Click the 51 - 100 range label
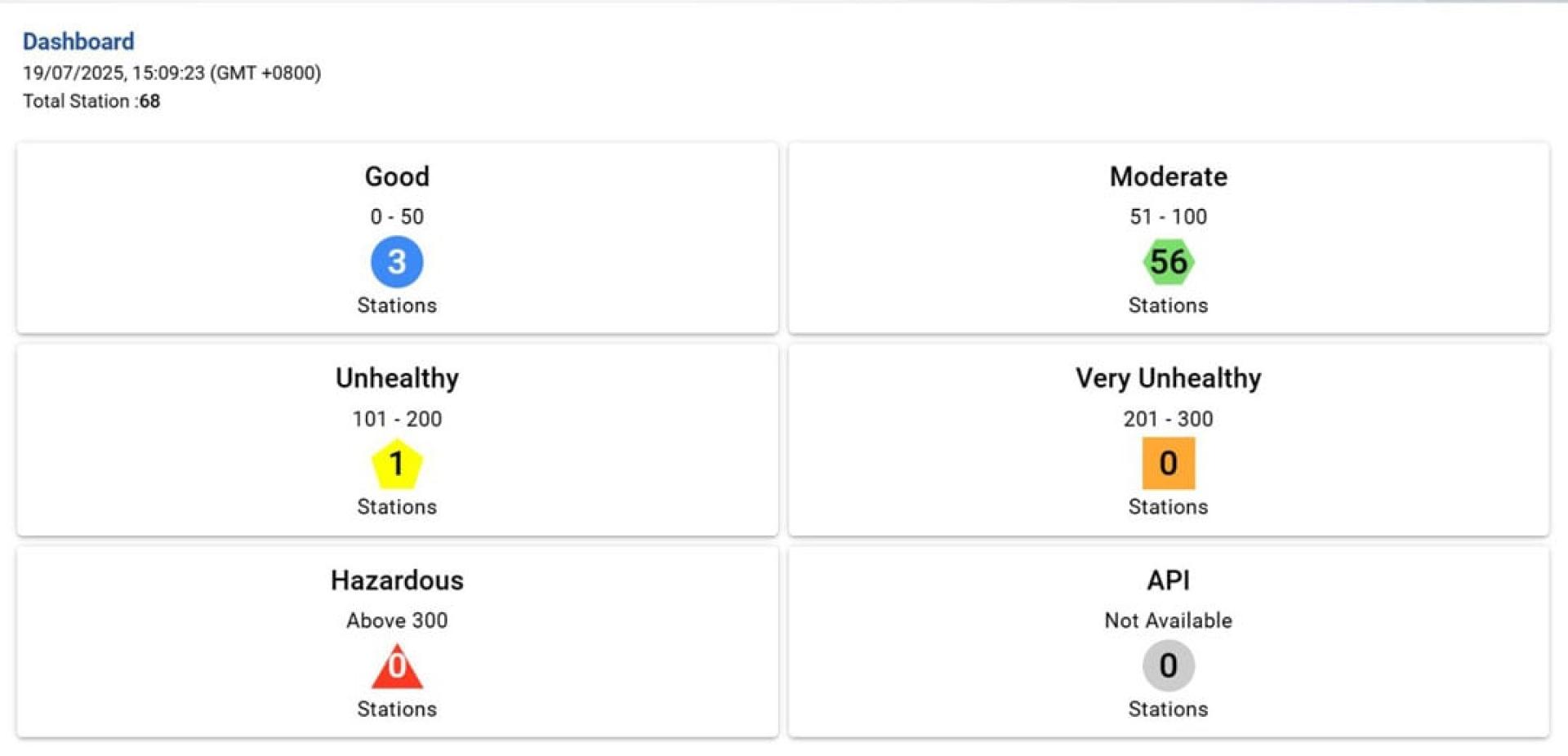This screenshot has height=756, width=1568. 1168,216
